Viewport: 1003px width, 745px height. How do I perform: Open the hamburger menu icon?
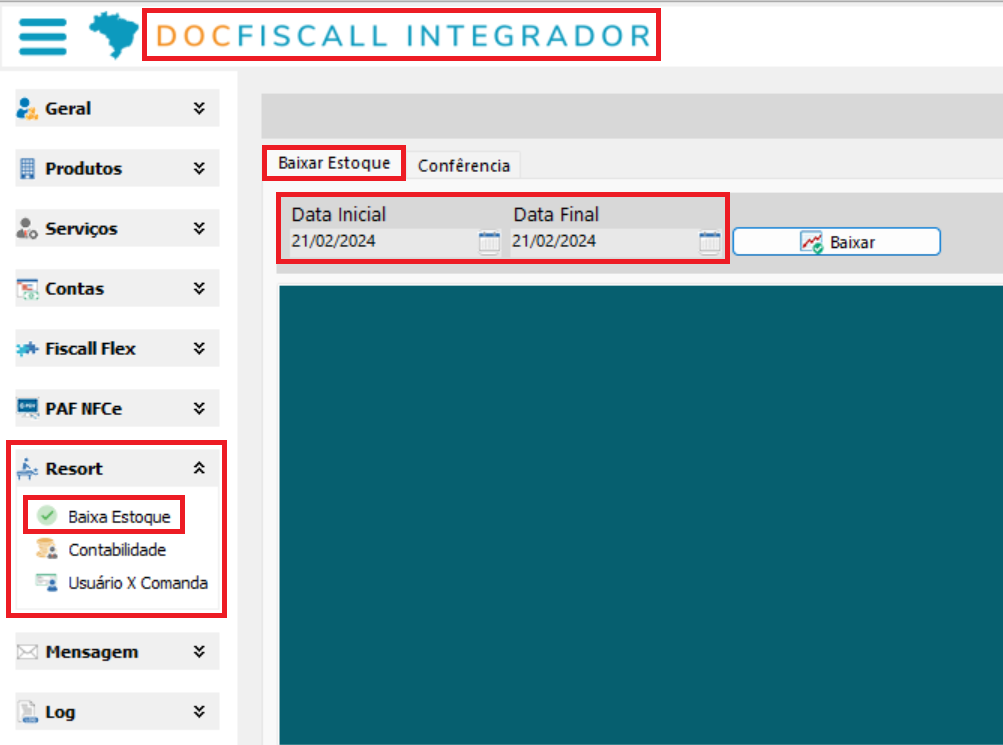[x=43, y=36]
